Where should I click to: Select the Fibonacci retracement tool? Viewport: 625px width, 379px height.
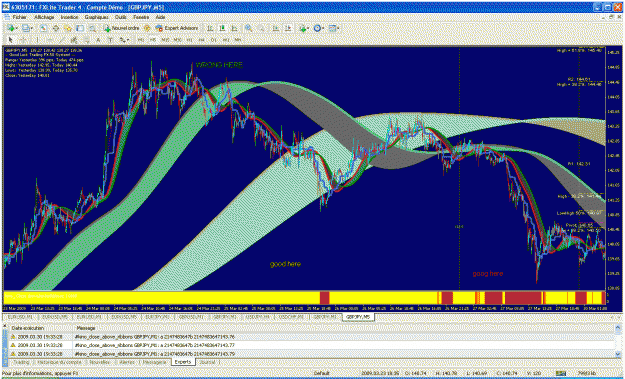[x=87, y=40]
